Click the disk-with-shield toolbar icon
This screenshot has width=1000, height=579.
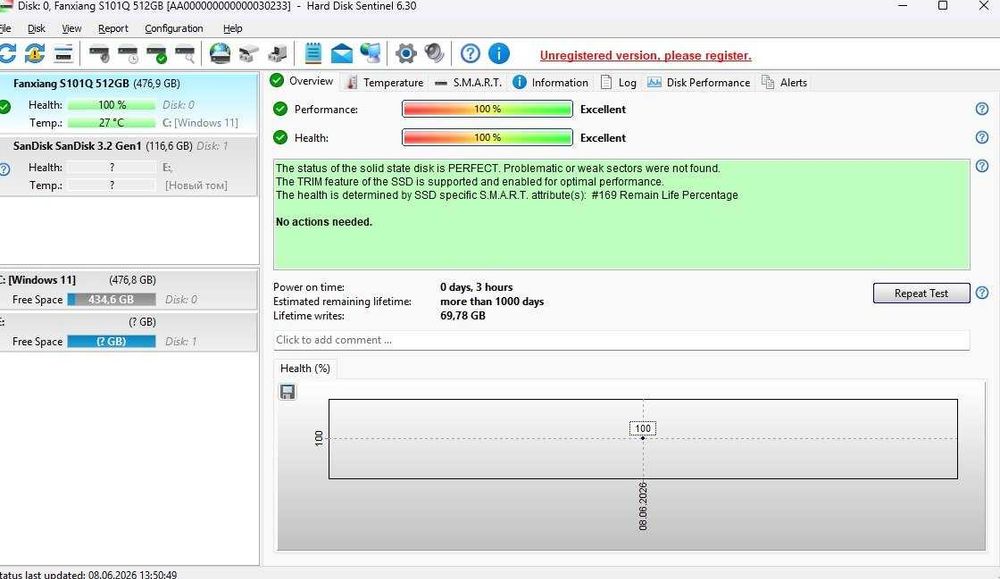point(99,54)
